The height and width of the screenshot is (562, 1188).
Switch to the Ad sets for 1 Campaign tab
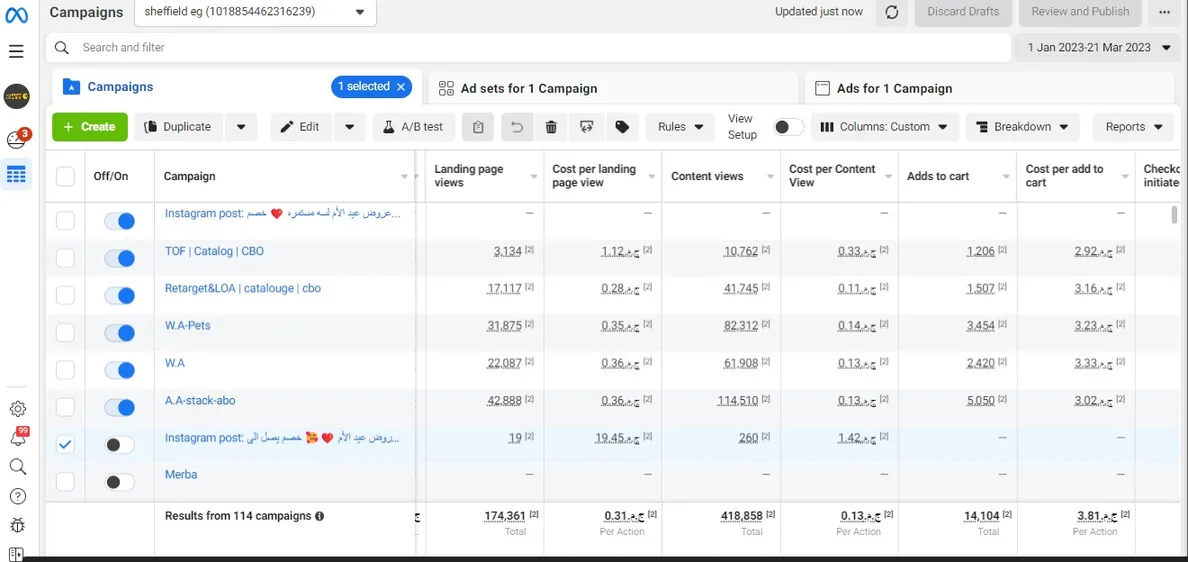(613, 88)
